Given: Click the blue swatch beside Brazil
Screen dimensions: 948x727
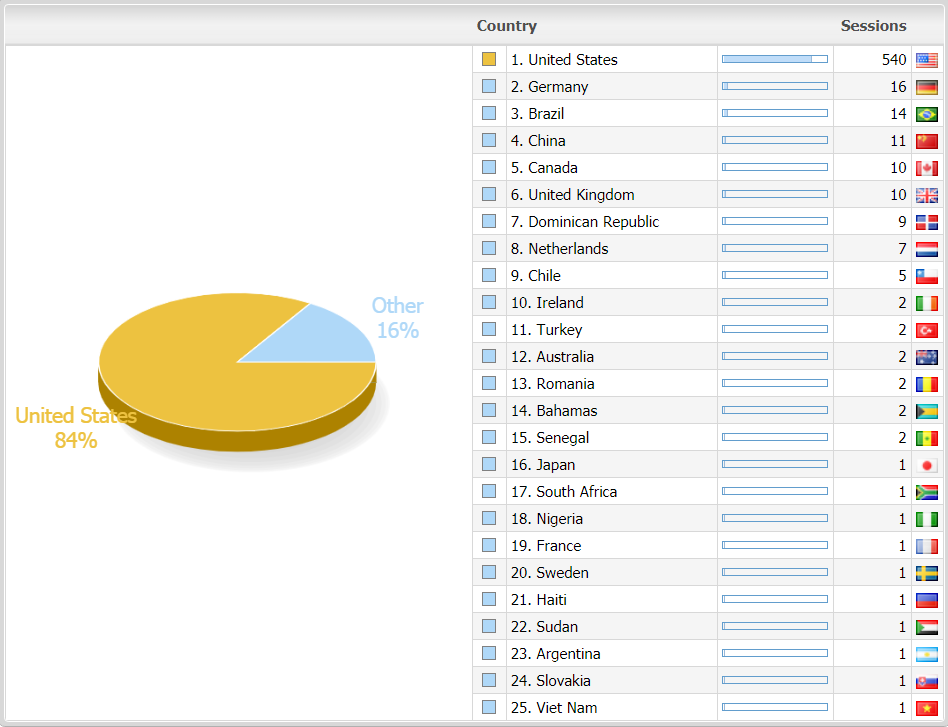Looking at the screenshot, I should pyautogui.click(x=489, y=113).
